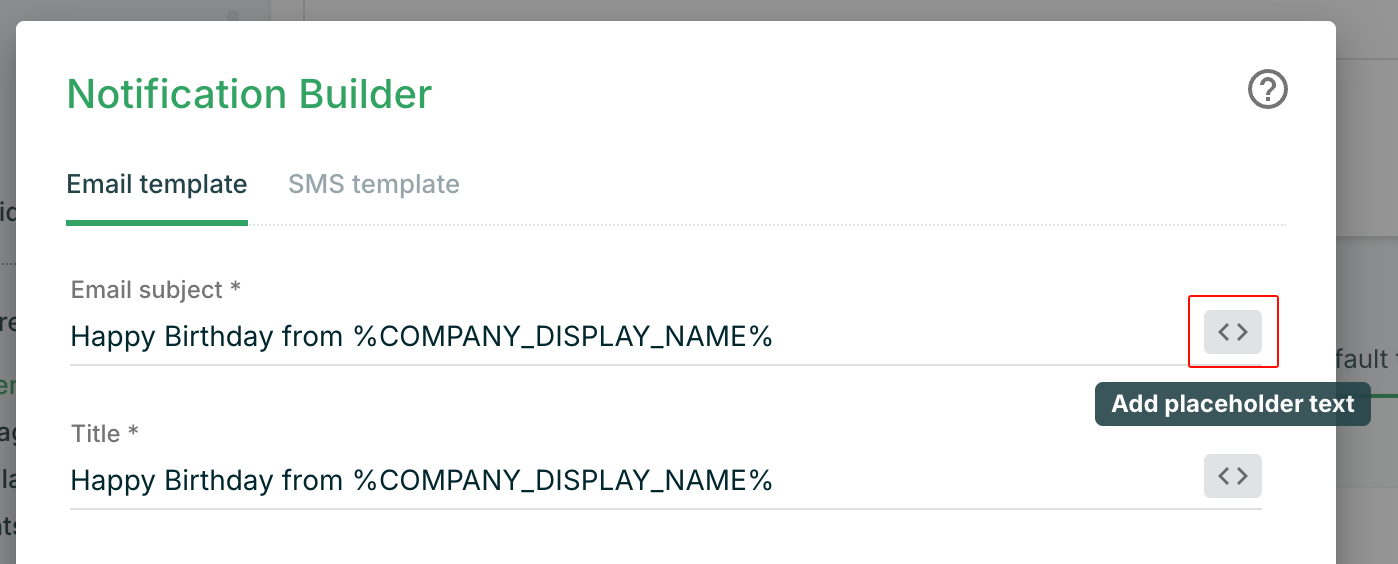The image size is (1398, 564).
Task: Click the word "Happy" in the Title field
Action: tap(105, 480)
